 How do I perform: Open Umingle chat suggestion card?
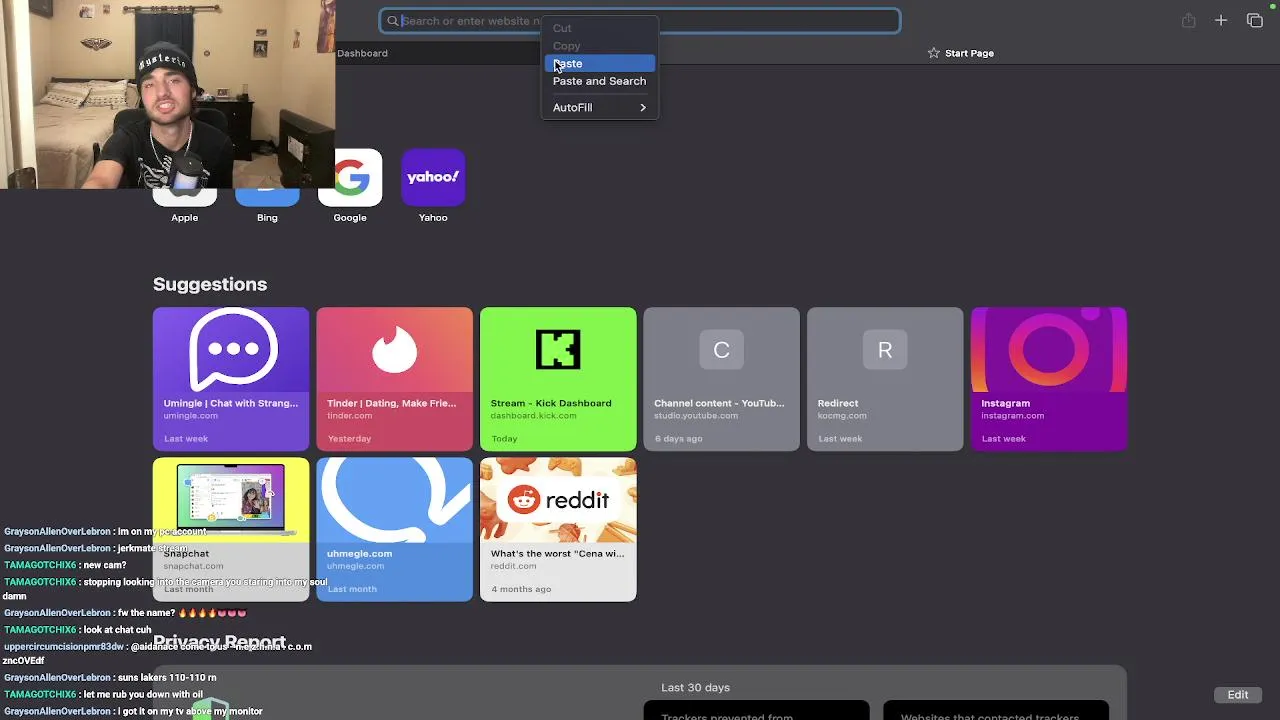(x=231, y=379)
